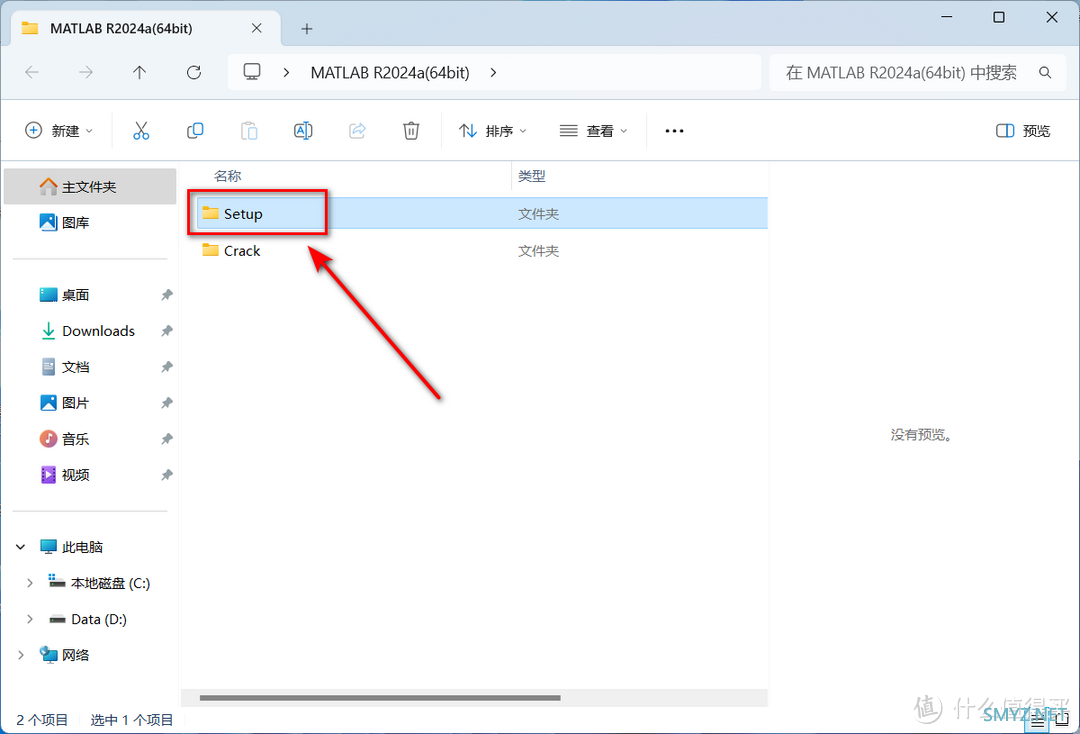This screenshot has width=1080, height=734.
Task: Click the Paste clipboard icon
Action: coord(249,131)
